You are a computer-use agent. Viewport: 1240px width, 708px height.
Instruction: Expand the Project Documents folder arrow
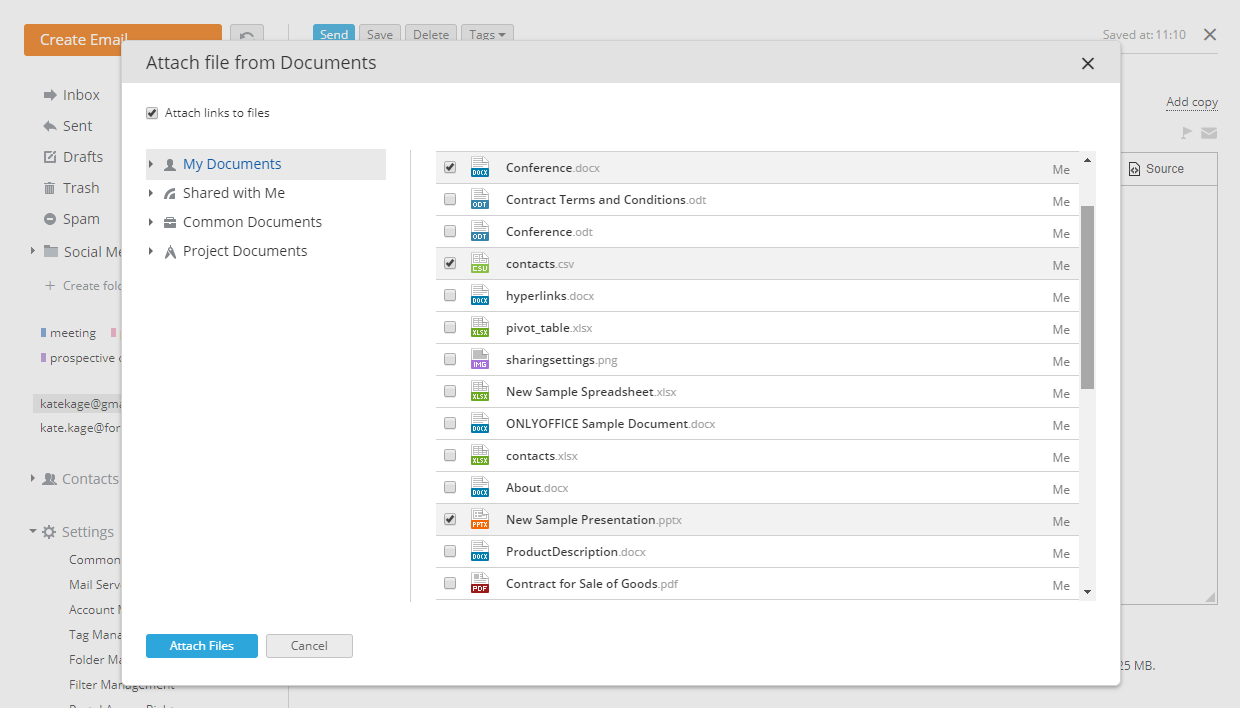(151, 251)
